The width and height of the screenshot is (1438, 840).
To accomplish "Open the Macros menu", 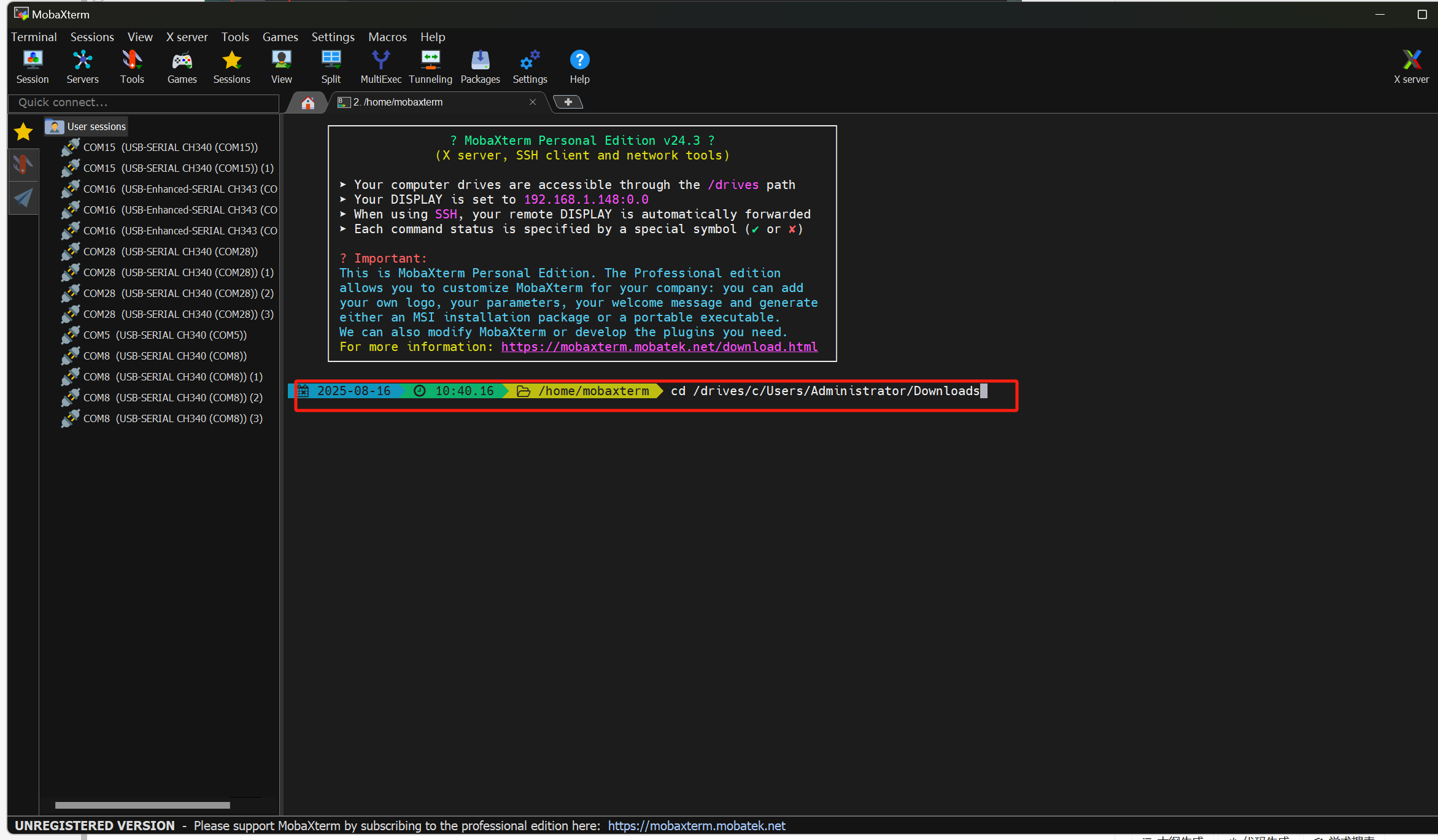I will coord(387,37).
